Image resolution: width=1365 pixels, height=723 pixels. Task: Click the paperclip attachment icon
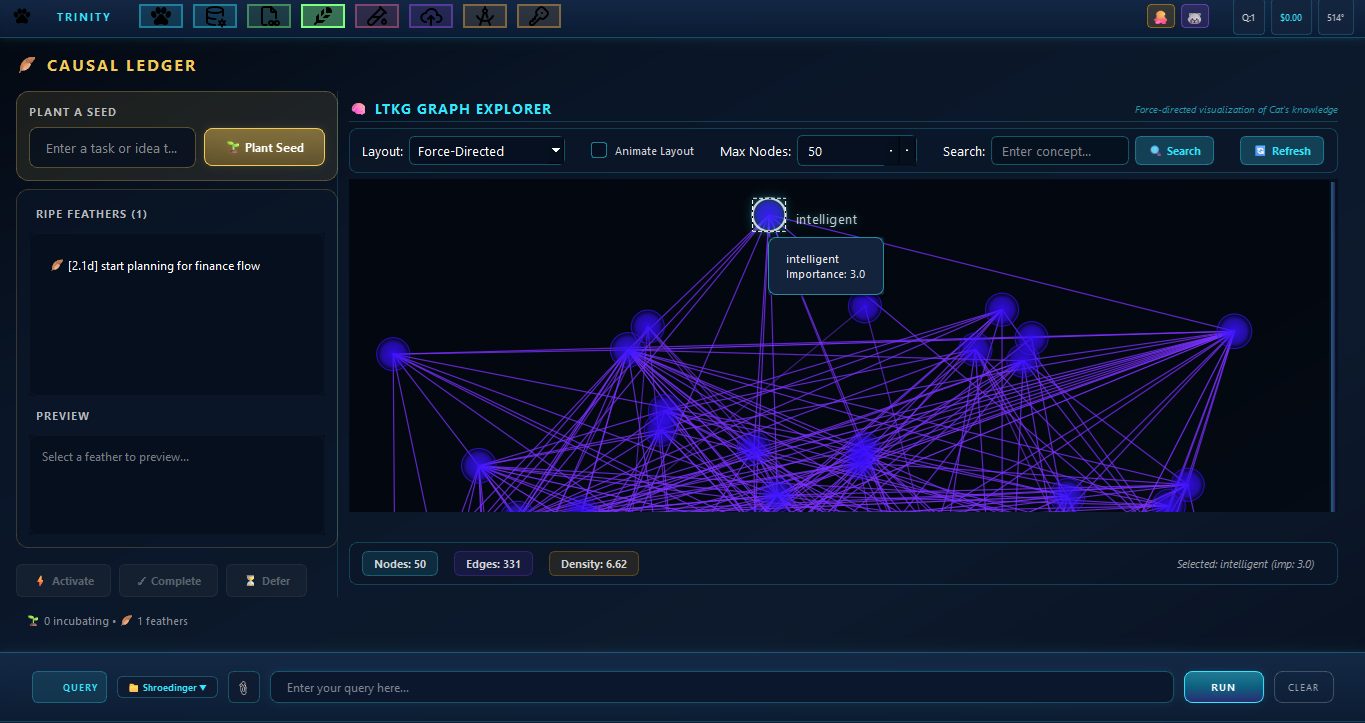click(244, 687)
